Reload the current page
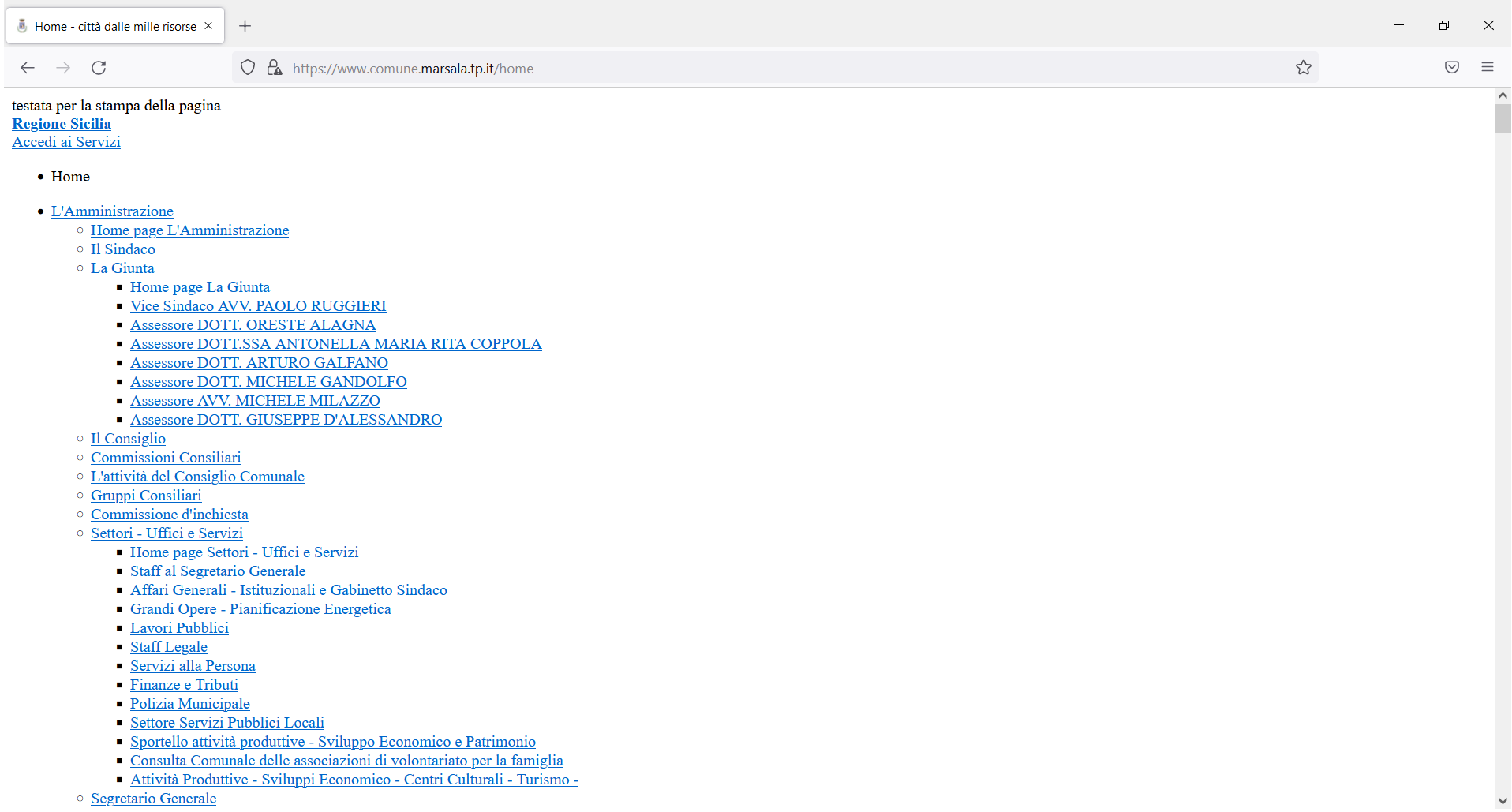This screenshot has width=1512, height=812. click(99, 68)
